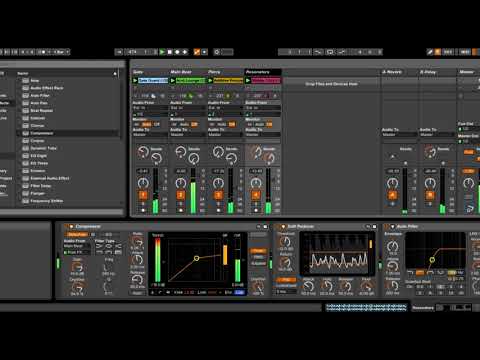Deactivate track 1 with its orange activator button
This screenshot has height=360, width=480.
click(143, 195)
